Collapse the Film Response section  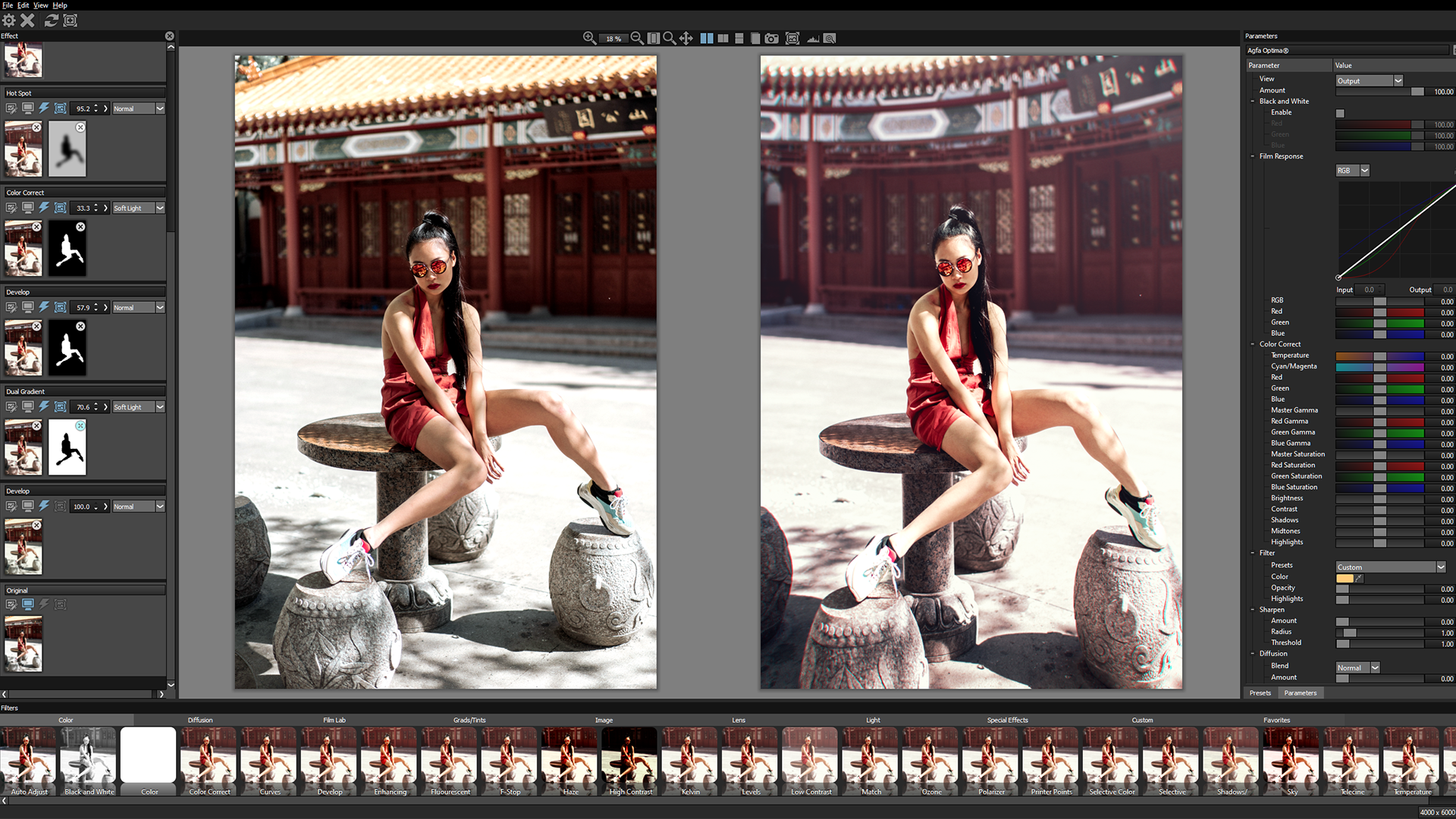1253,156
